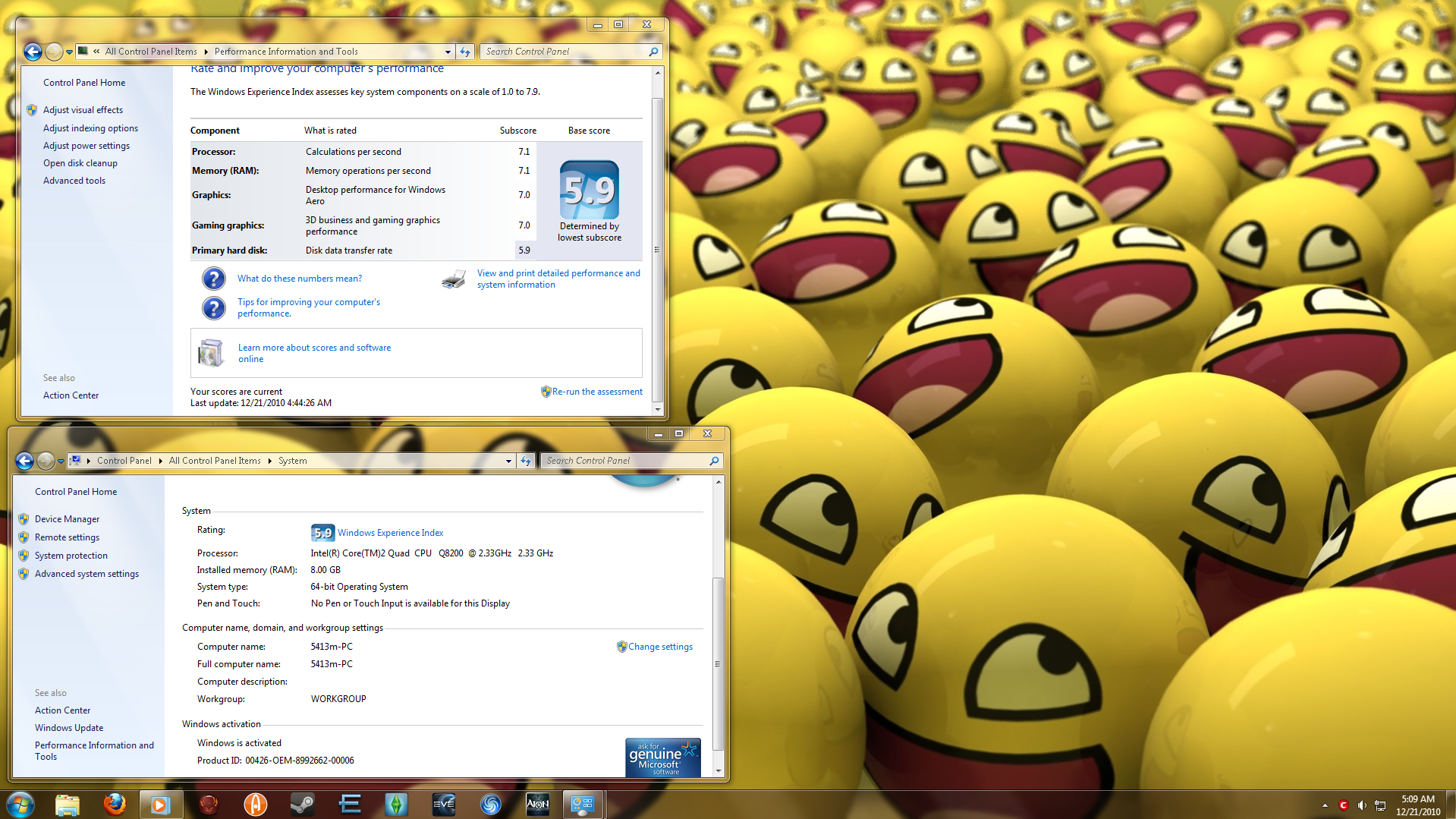Click the network connection tray icon
The height and width of the screenshot is (819, 1456).
click(1380, 805)
